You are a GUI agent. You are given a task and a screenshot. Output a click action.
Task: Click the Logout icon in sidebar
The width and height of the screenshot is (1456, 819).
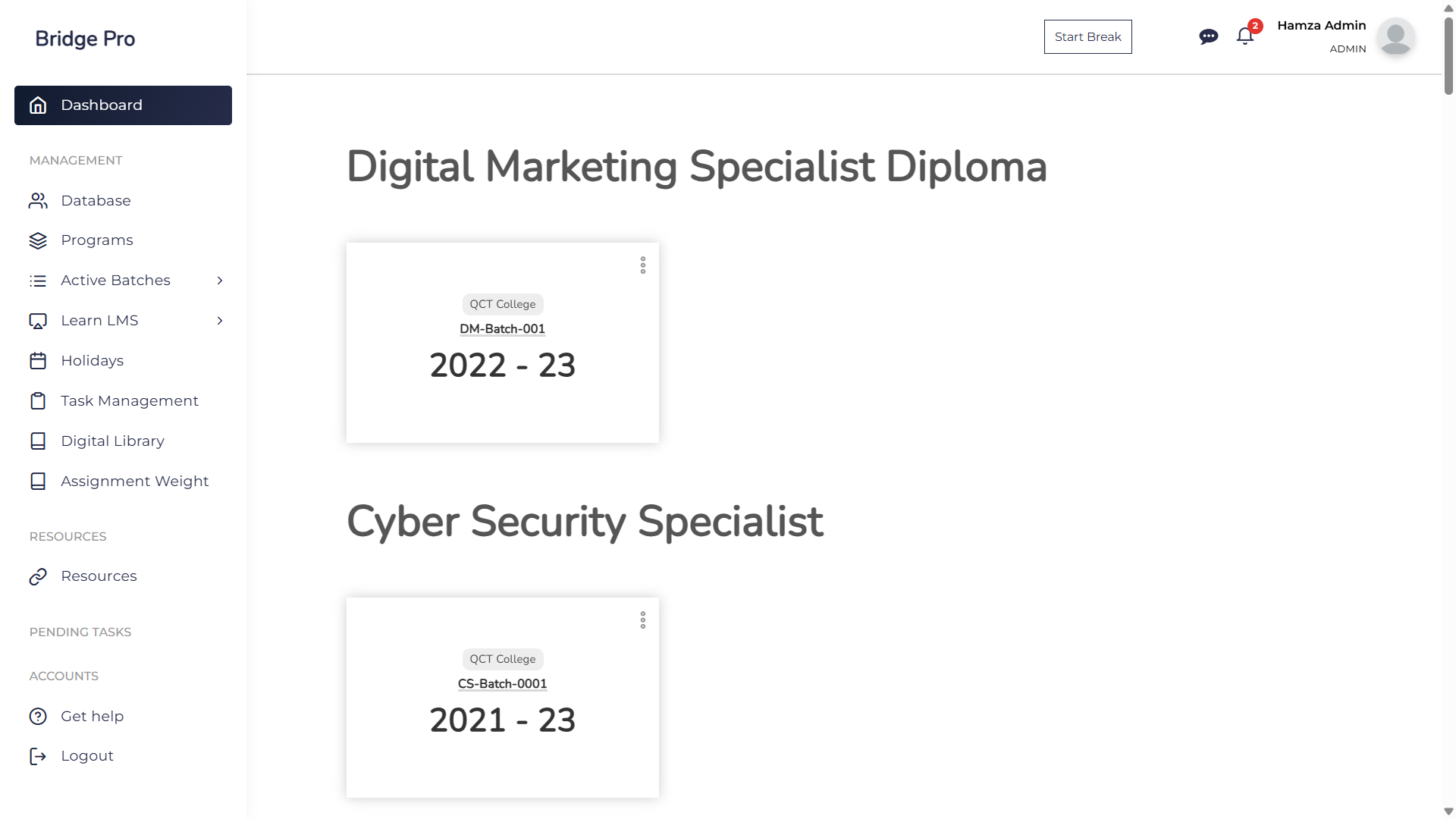pyautogui.click(x=38, y=756)
